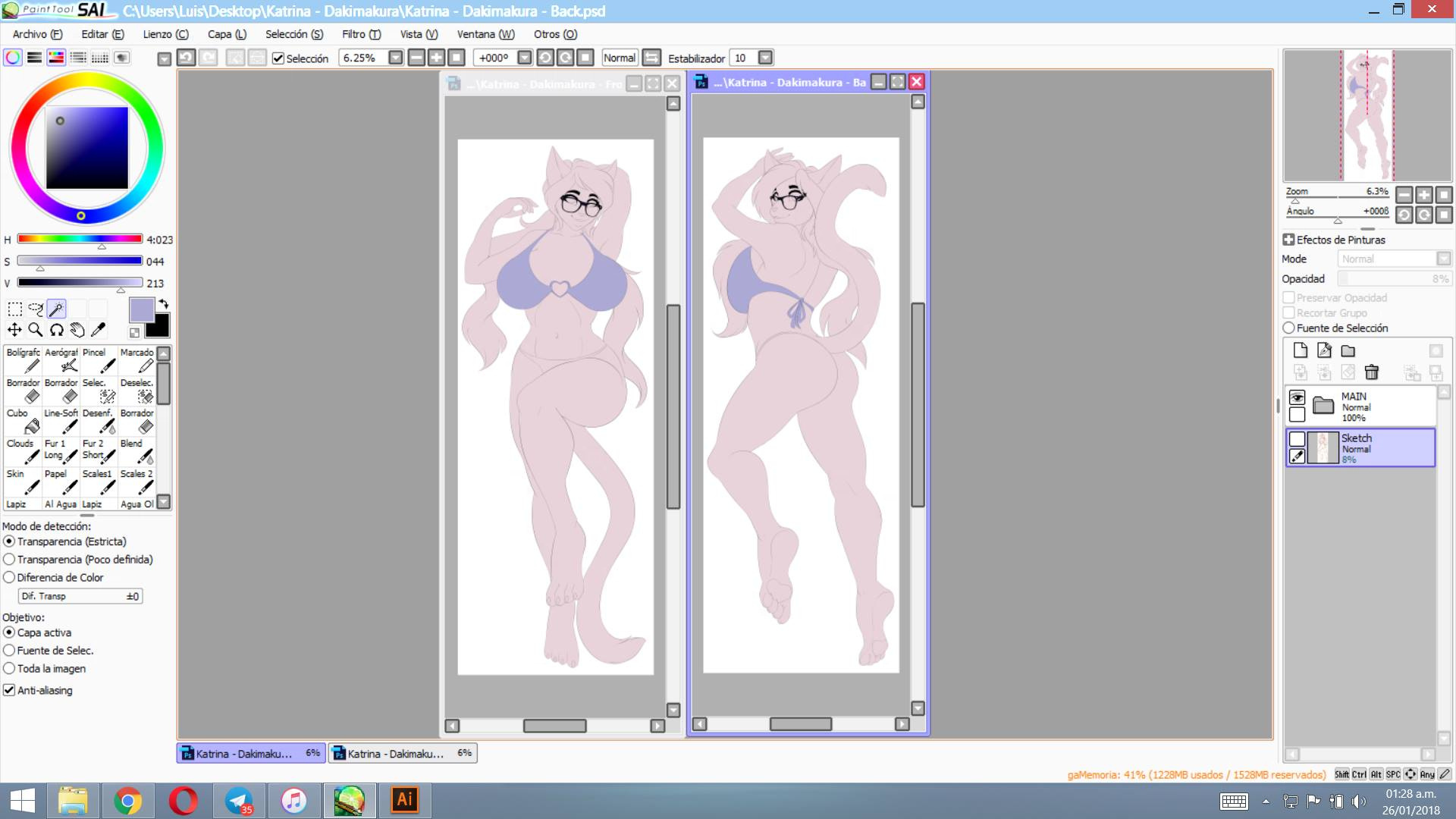
Task: Create a new layer folder
Action: (1348, 350)
